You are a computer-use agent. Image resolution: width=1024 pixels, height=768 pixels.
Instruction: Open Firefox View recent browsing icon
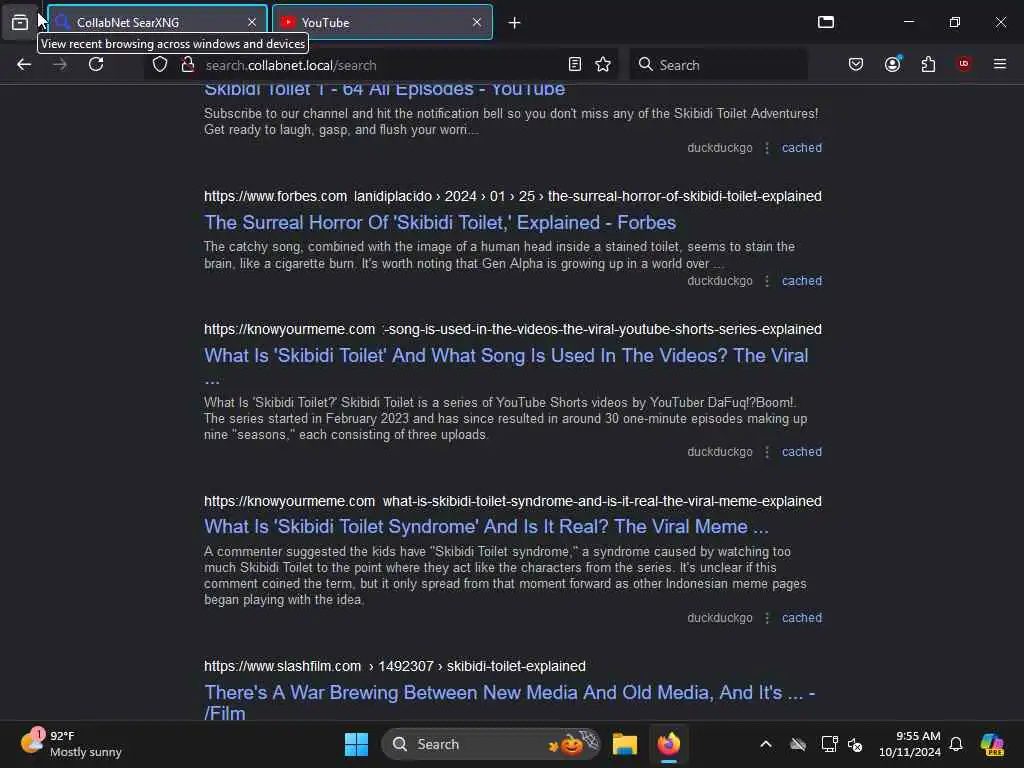[x=20, y=22]
